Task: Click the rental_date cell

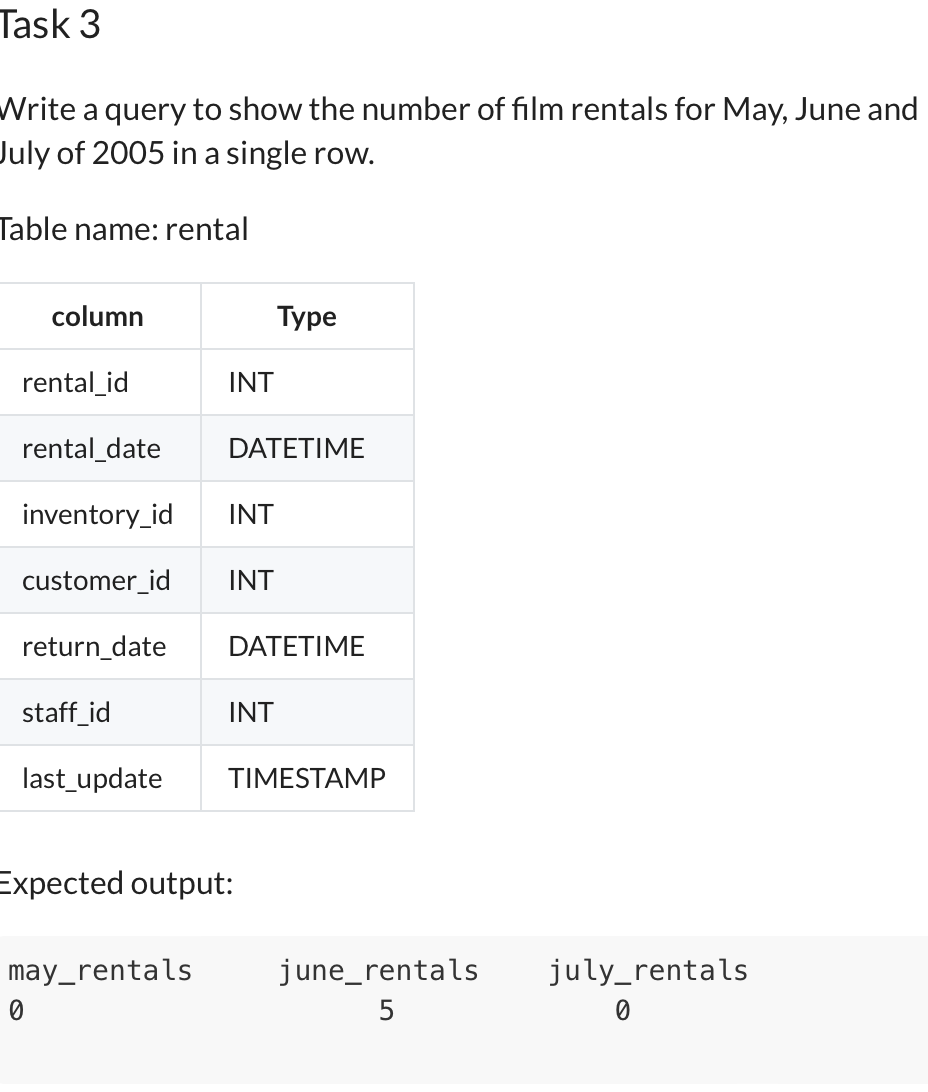Action: [x=90, y=448]
